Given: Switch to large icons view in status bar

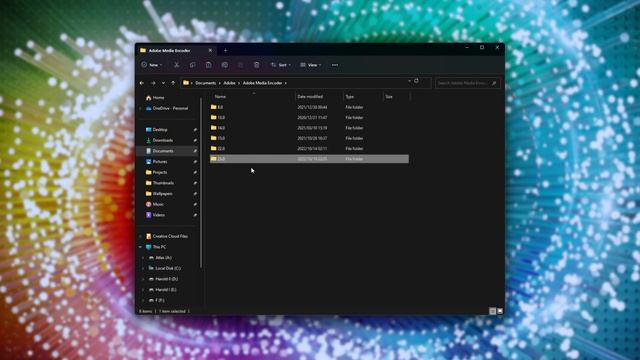Looking at the screenshot, I should [500, 311].
